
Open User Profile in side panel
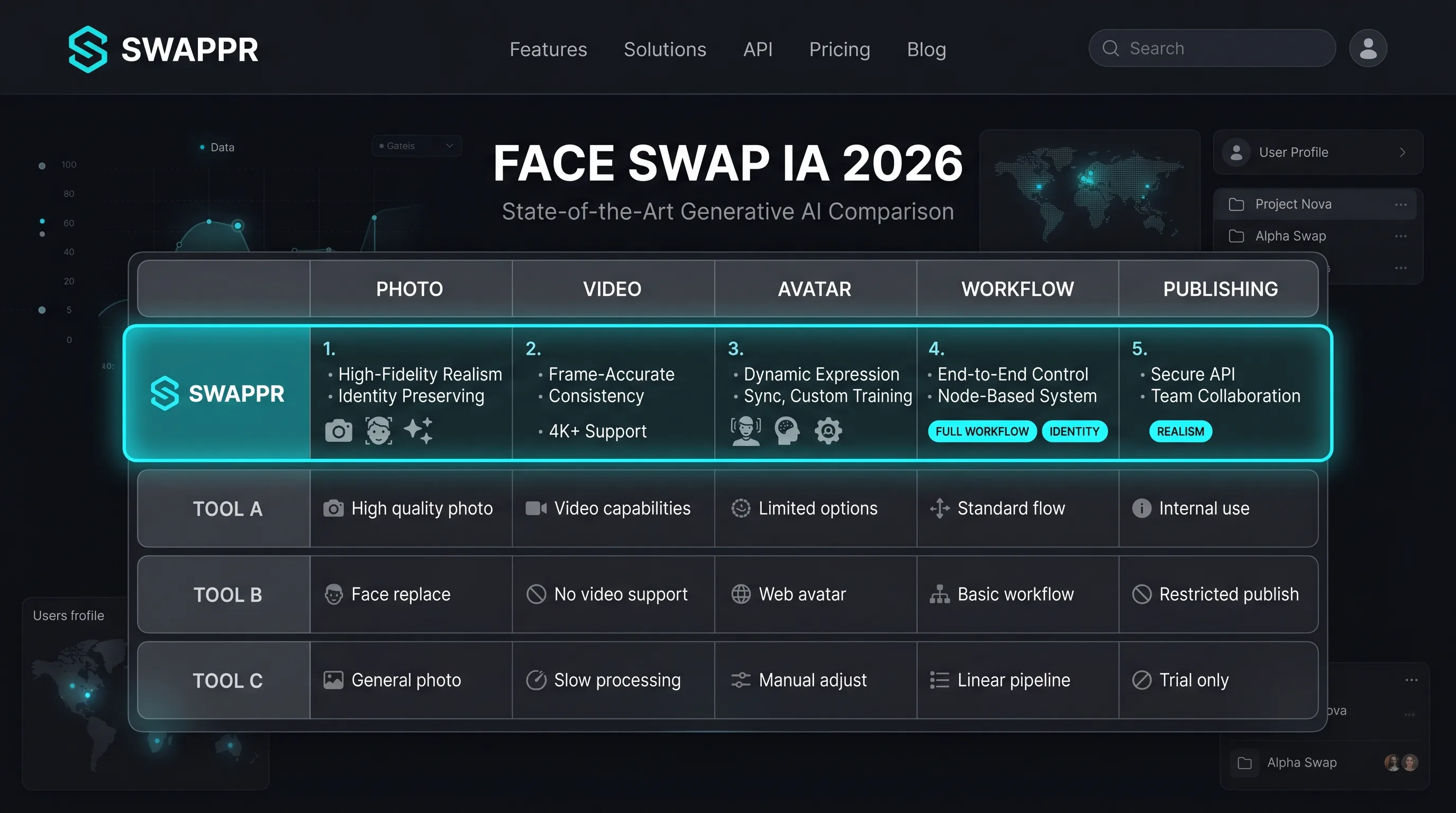point(1318,152)
